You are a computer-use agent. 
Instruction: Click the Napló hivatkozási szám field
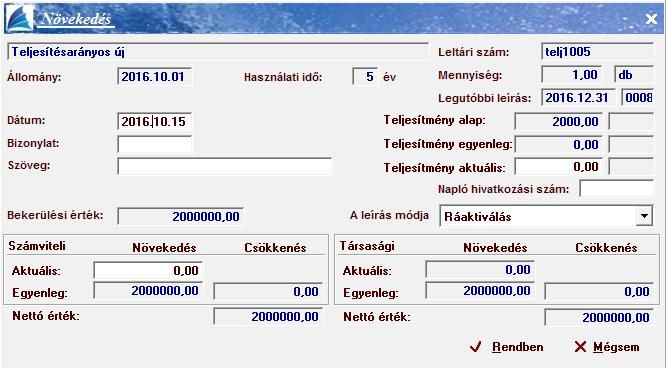coord(616,189)
